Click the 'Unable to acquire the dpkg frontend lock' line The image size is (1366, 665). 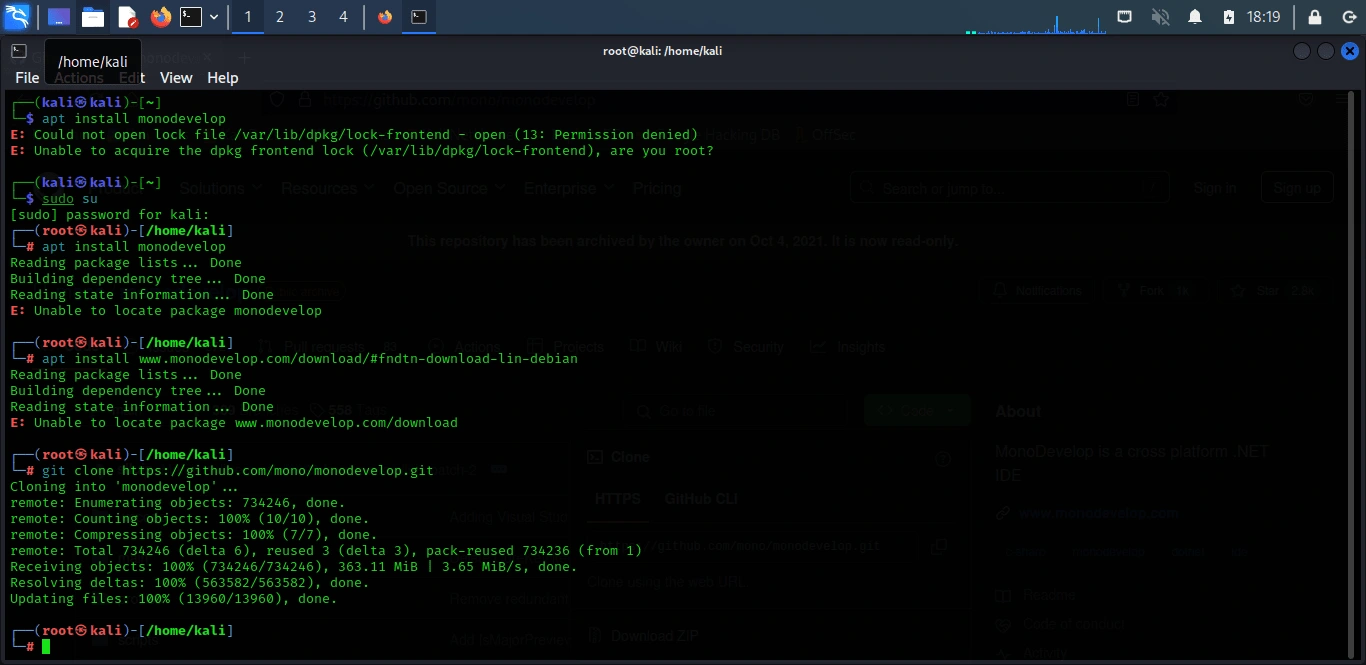[x=362, y=151]
